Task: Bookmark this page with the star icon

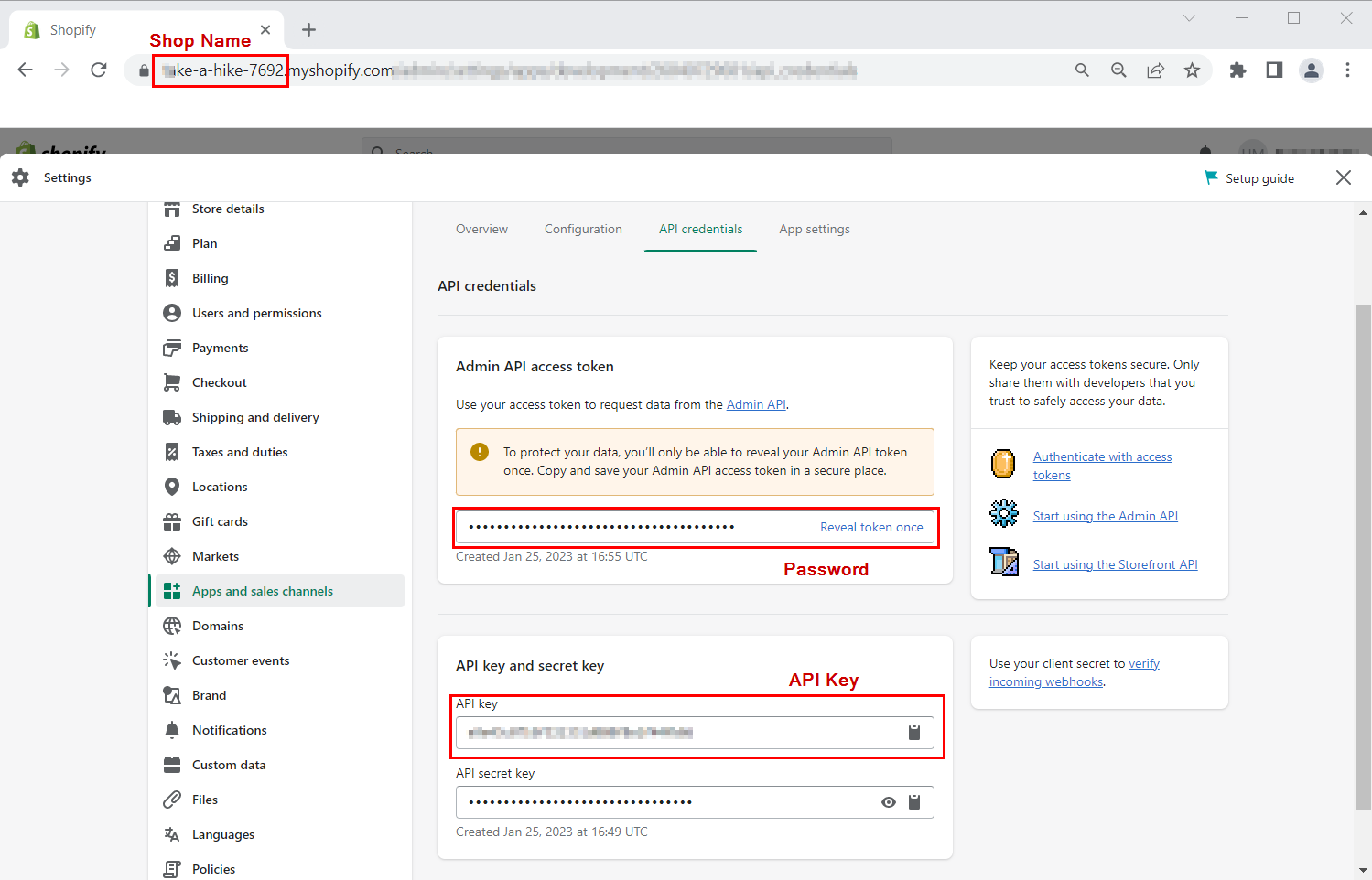Action: click(1192, 70)
